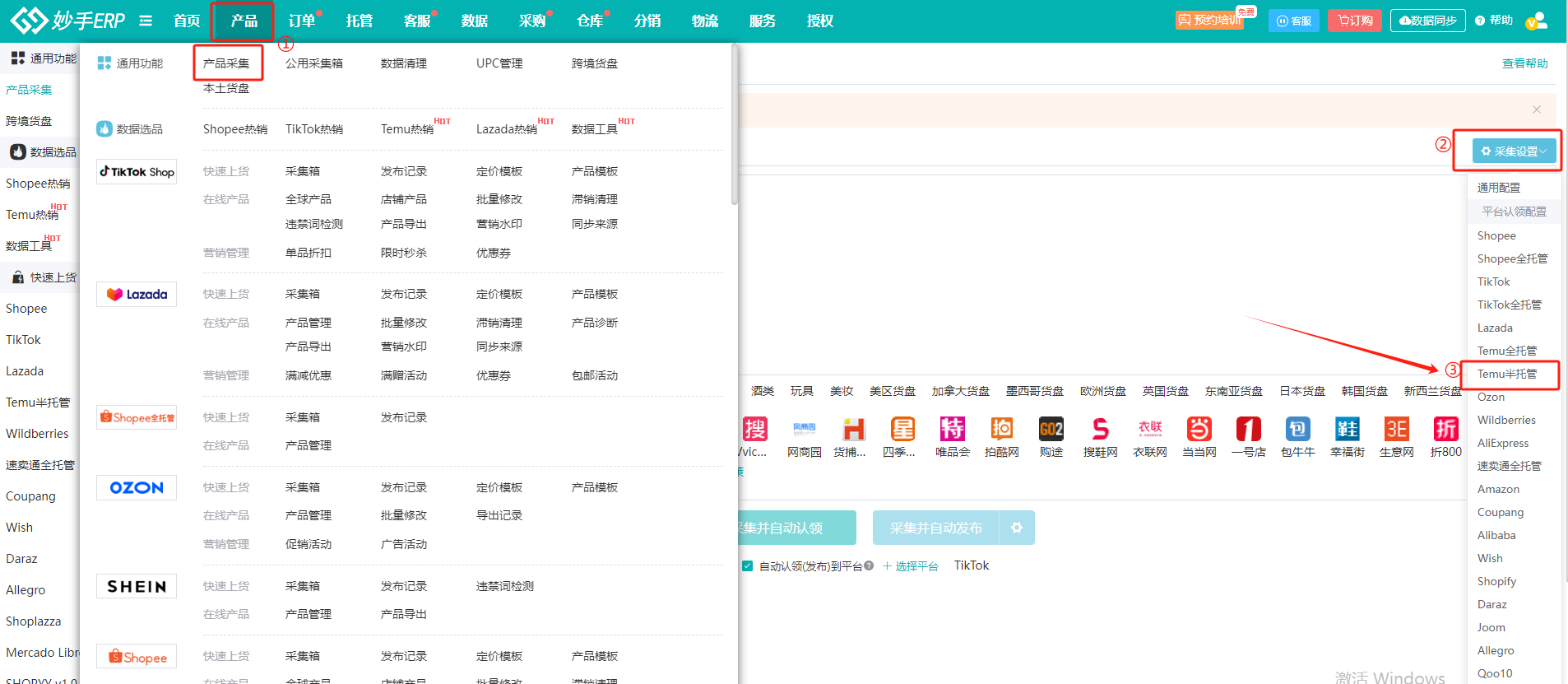Click the OZON platform logo
1568x684 pixels.
137,487
